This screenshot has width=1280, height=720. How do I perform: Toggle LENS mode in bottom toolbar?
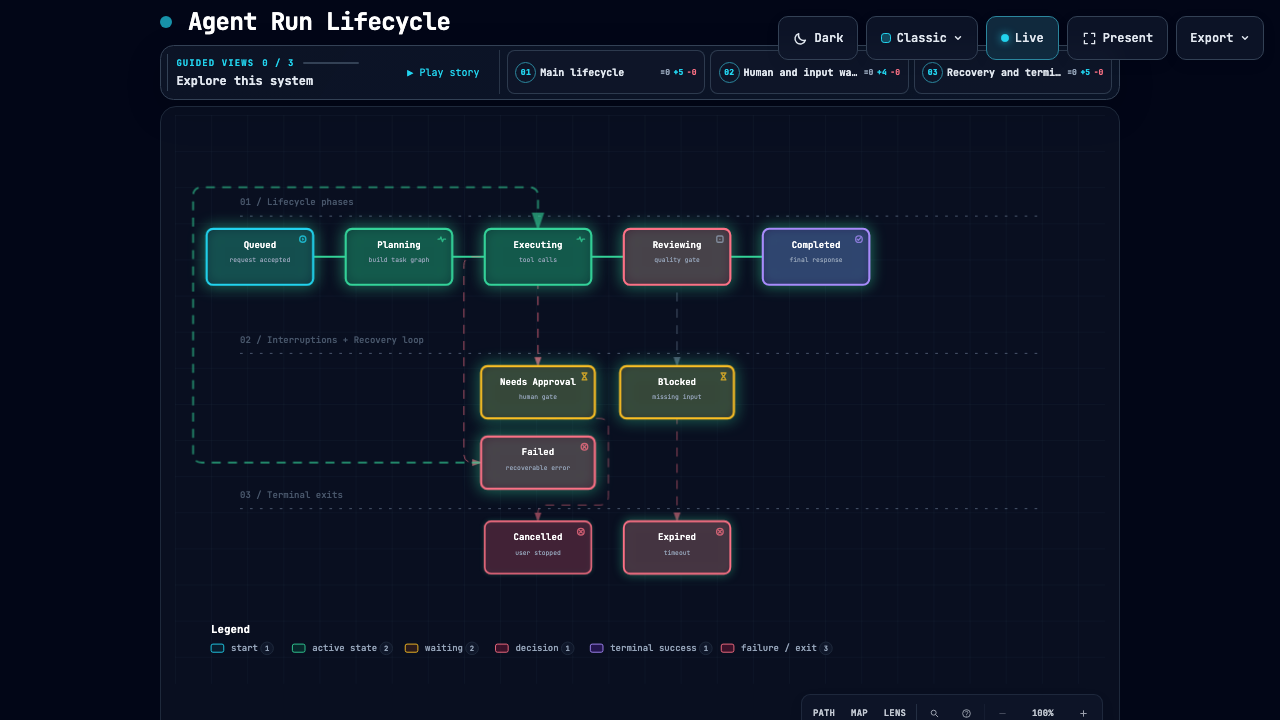(x=895, y=713)
